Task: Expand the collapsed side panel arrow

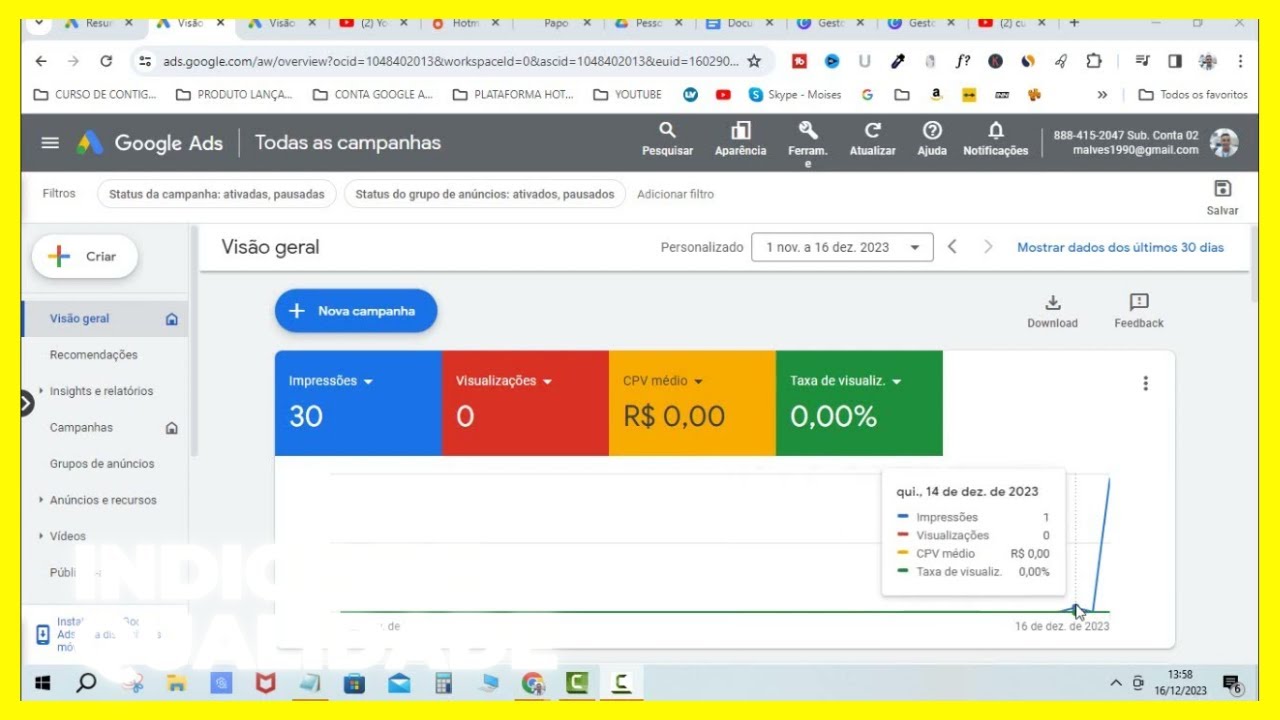Action: (27, 403)
